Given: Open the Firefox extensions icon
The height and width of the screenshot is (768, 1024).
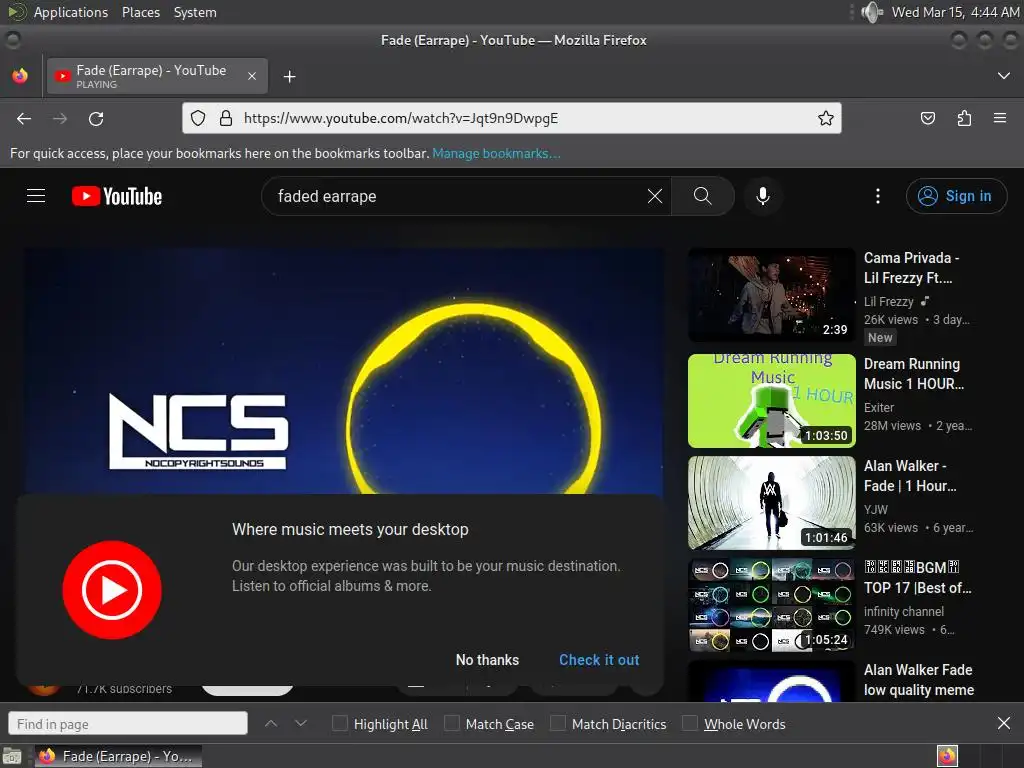Looking at the screenshot, I should 964,118.
